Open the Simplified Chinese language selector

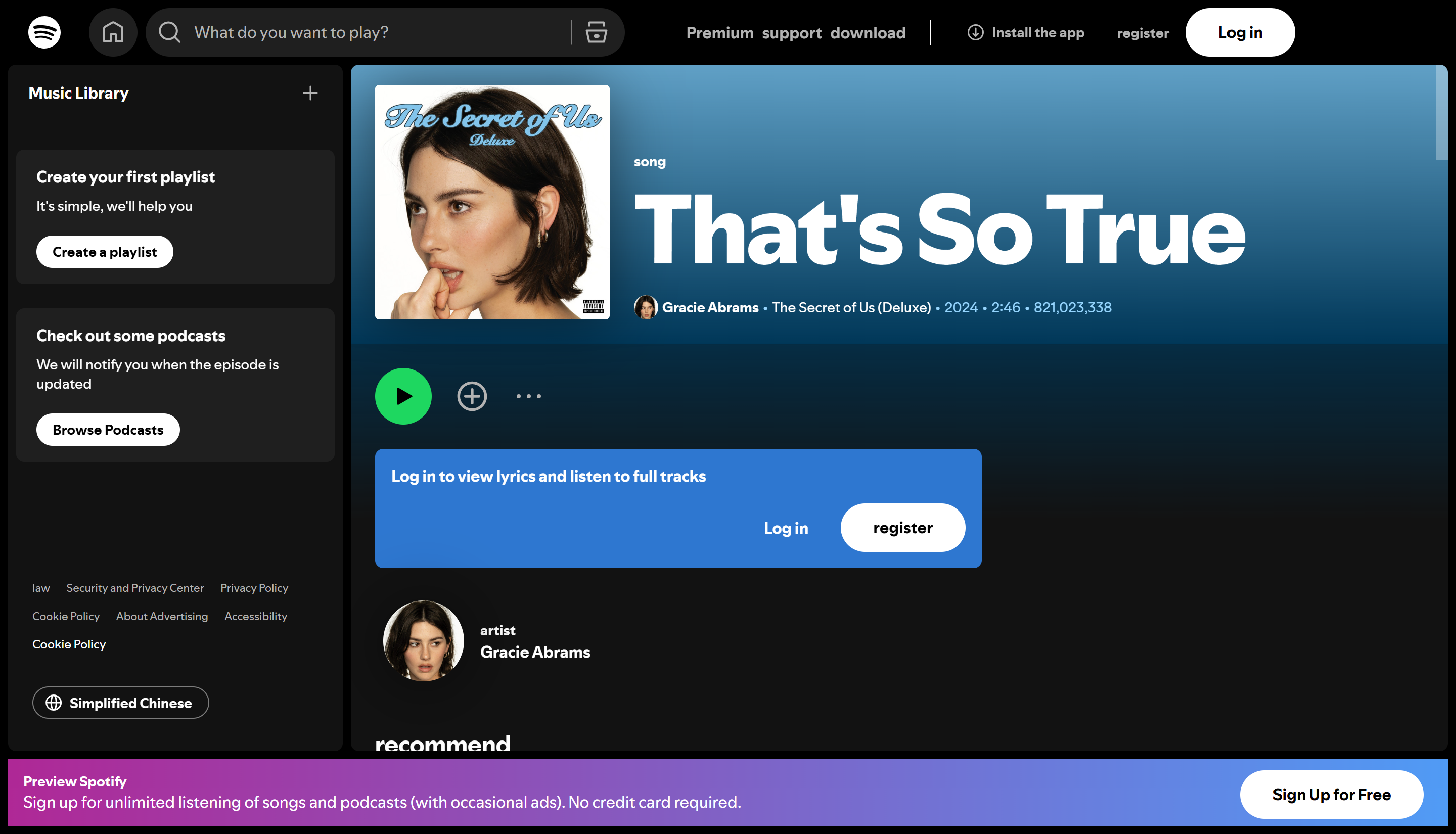pyautogui.click(x=120, y=703)
